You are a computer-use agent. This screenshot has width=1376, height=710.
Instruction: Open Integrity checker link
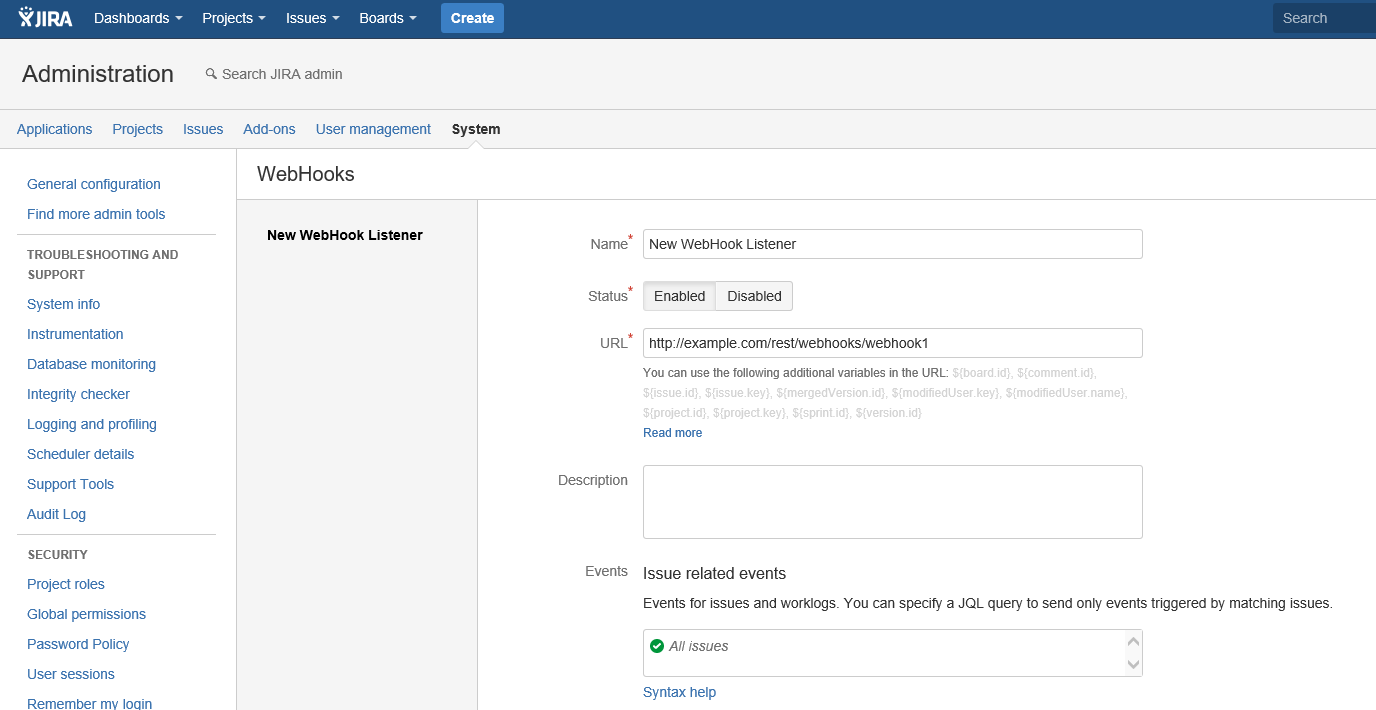click(x=78, y=394)
